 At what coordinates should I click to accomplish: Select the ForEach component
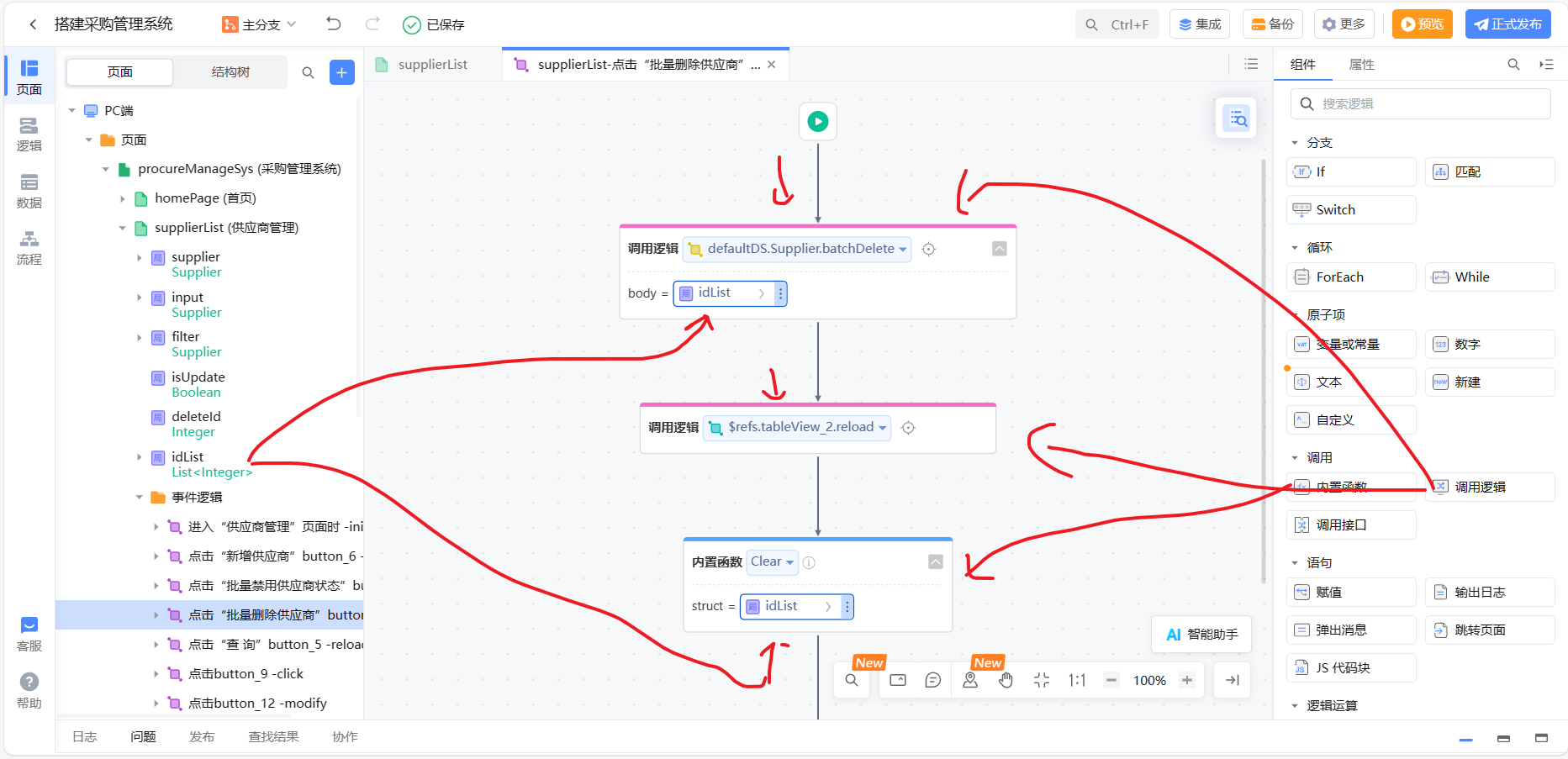pyautogui.click(x=1351, y=277)
